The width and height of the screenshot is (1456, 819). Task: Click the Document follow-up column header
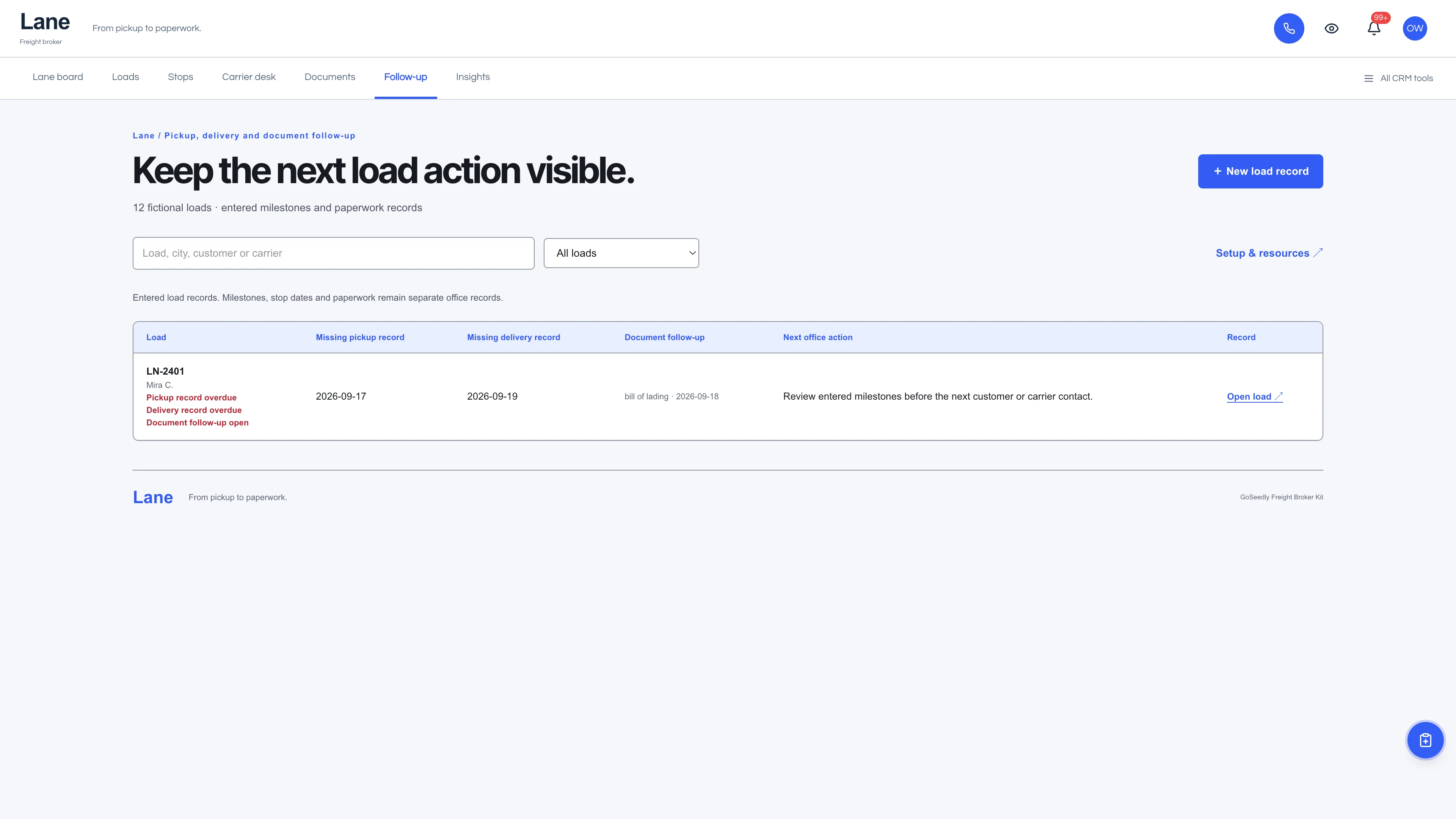[x=664, y=337]
